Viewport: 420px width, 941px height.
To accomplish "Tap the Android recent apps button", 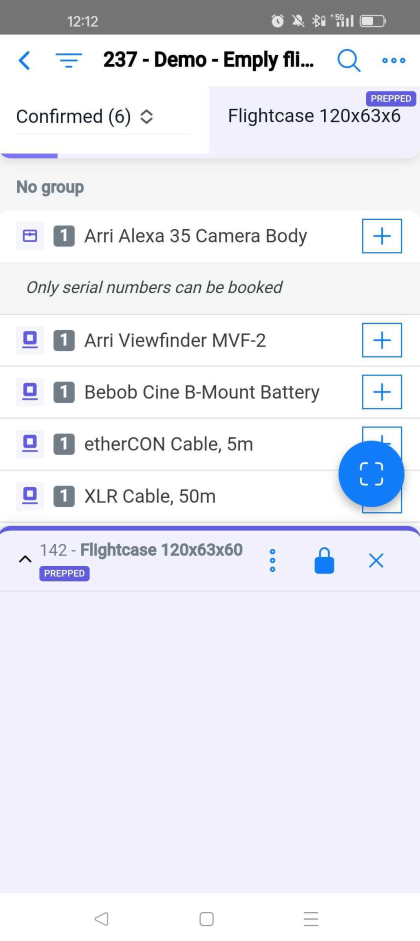I will (311, 918).
